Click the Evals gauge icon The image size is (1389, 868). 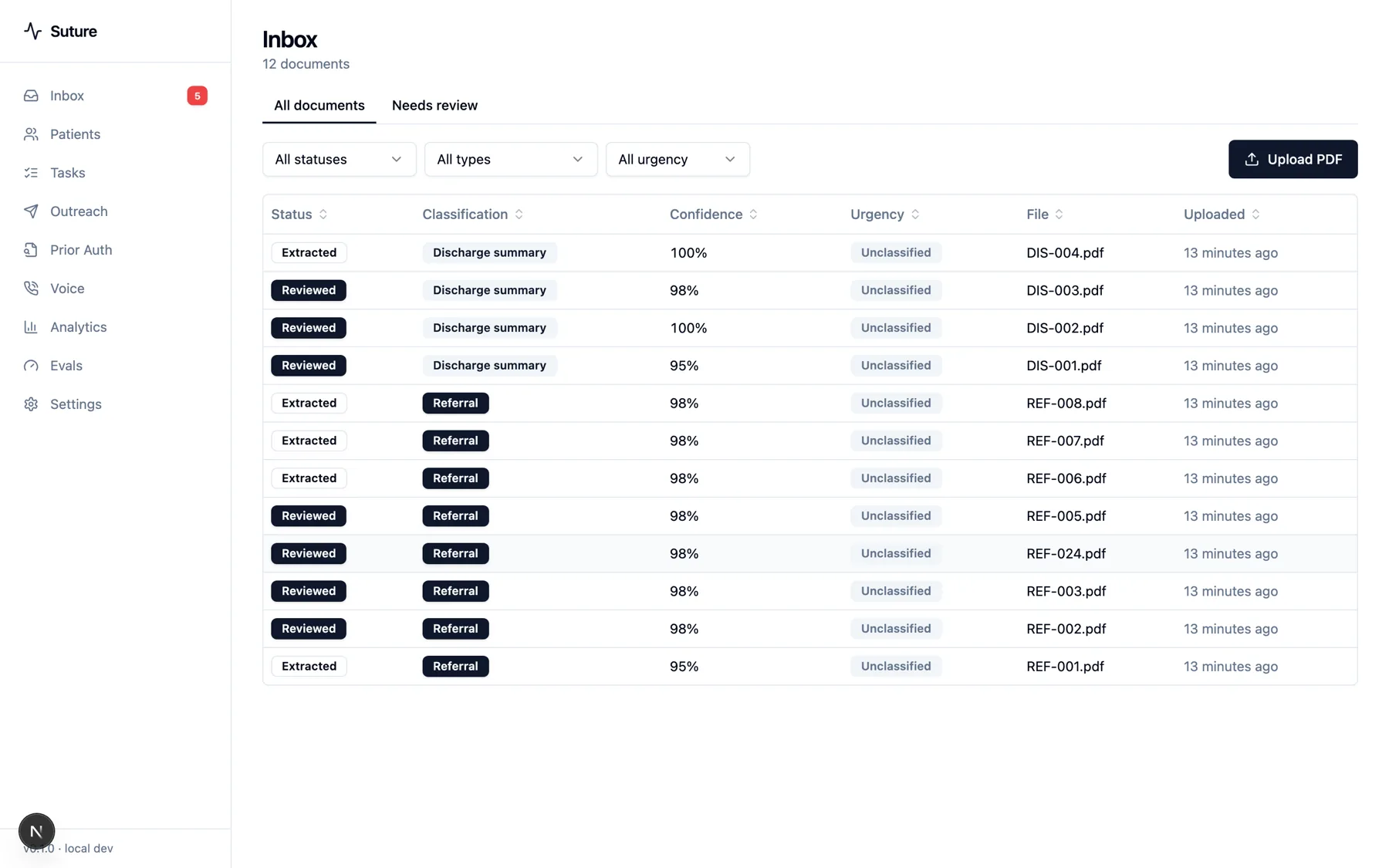(x=31, y=366)
